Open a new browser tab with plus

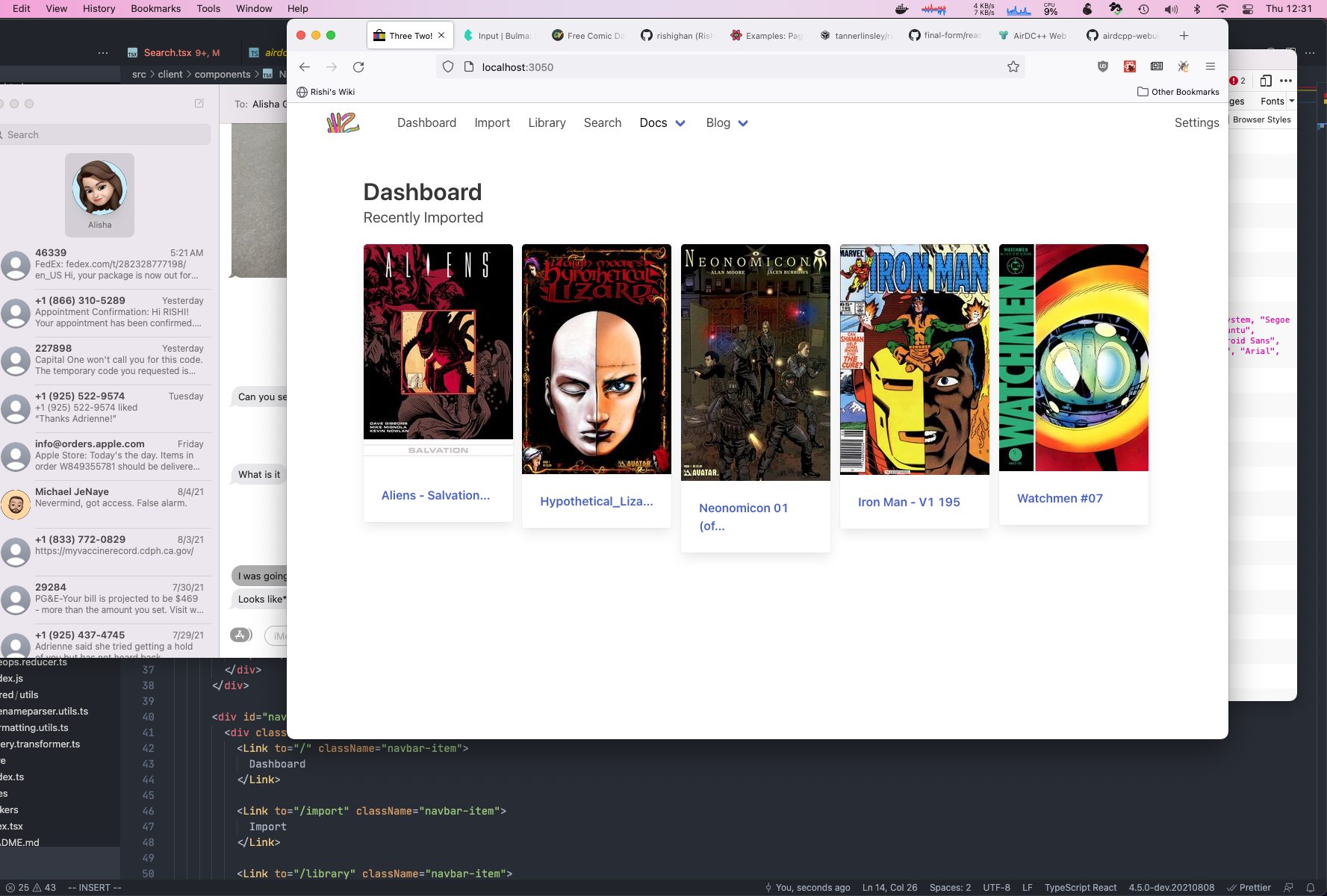[x=1184, y=36]
